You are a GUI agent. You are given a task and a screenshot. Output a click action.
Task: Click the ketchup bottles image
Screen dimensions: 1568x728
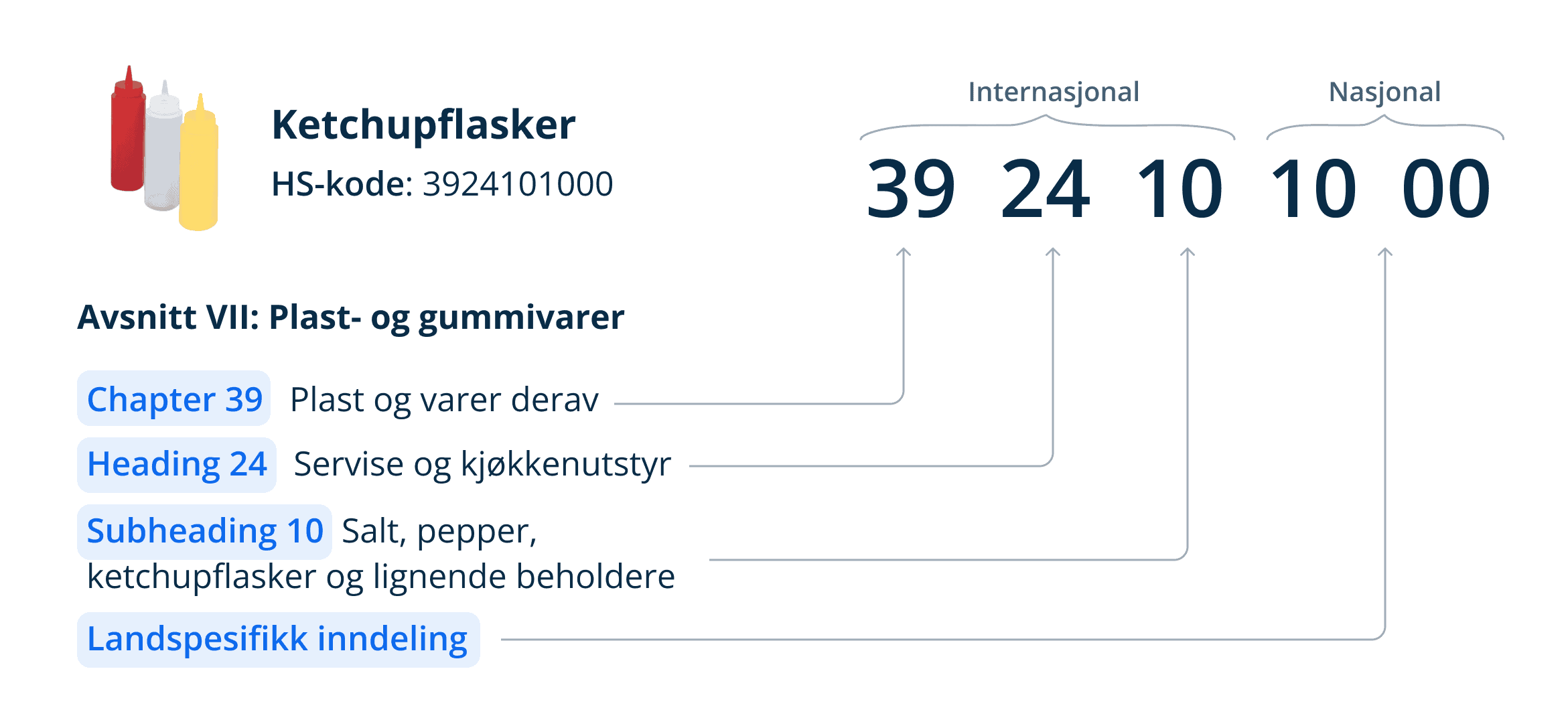(x=164, y=148)
